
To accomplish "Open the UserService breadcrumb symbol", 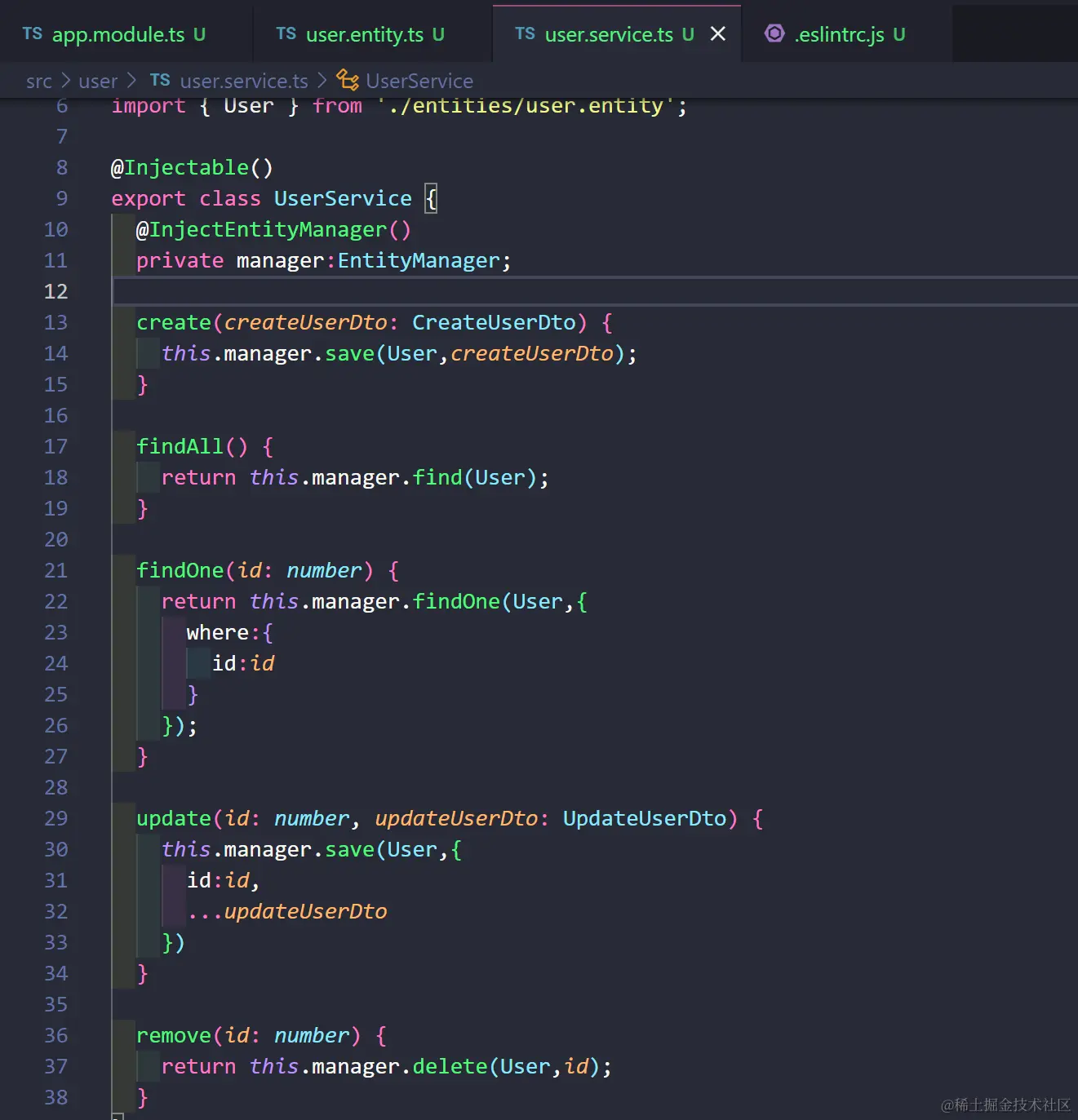I will pos(419,81).
